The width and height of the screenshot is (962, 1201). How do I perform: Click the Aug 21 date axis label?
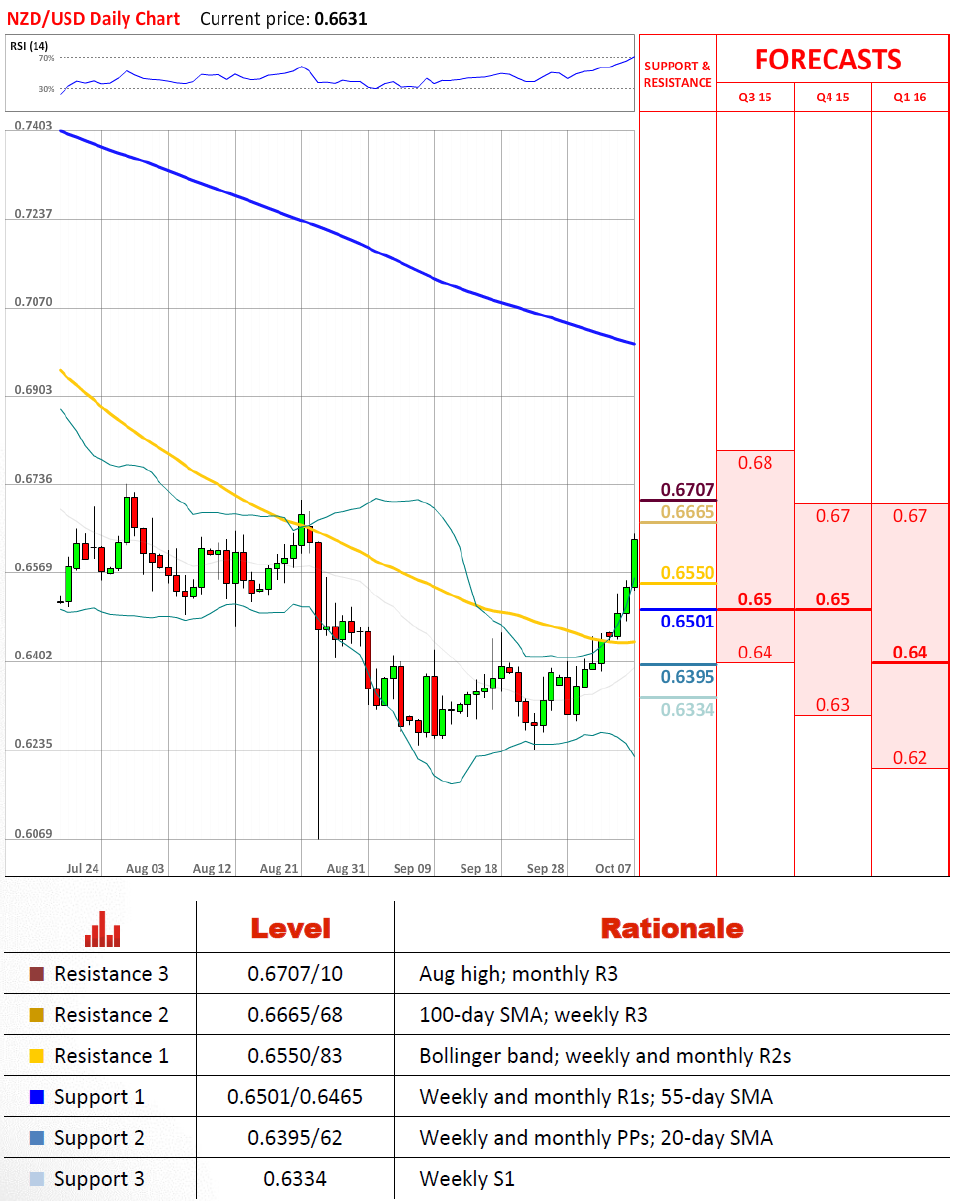click(x=279, y=868)
